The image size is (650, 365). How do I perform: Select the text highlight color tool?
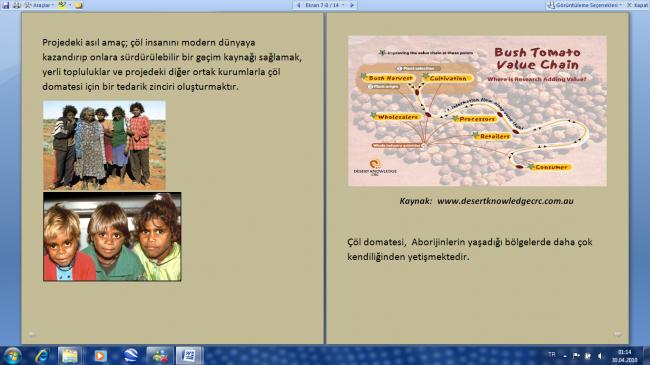[x=62, y=5]
